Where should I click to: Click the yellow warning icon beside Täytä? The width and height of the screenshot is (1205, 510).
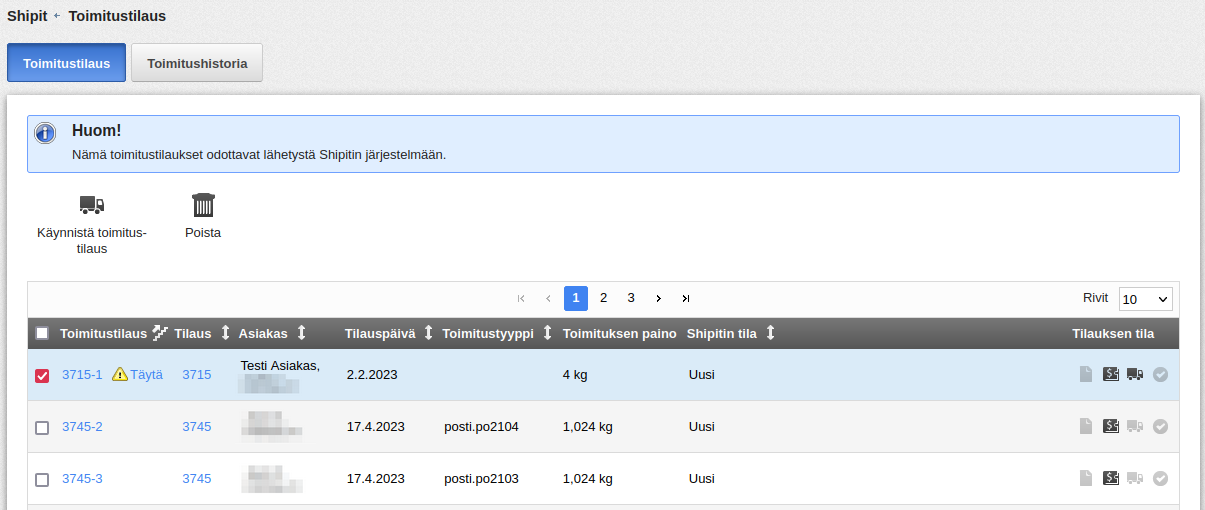pyautogui.click(x=120, y=374)
